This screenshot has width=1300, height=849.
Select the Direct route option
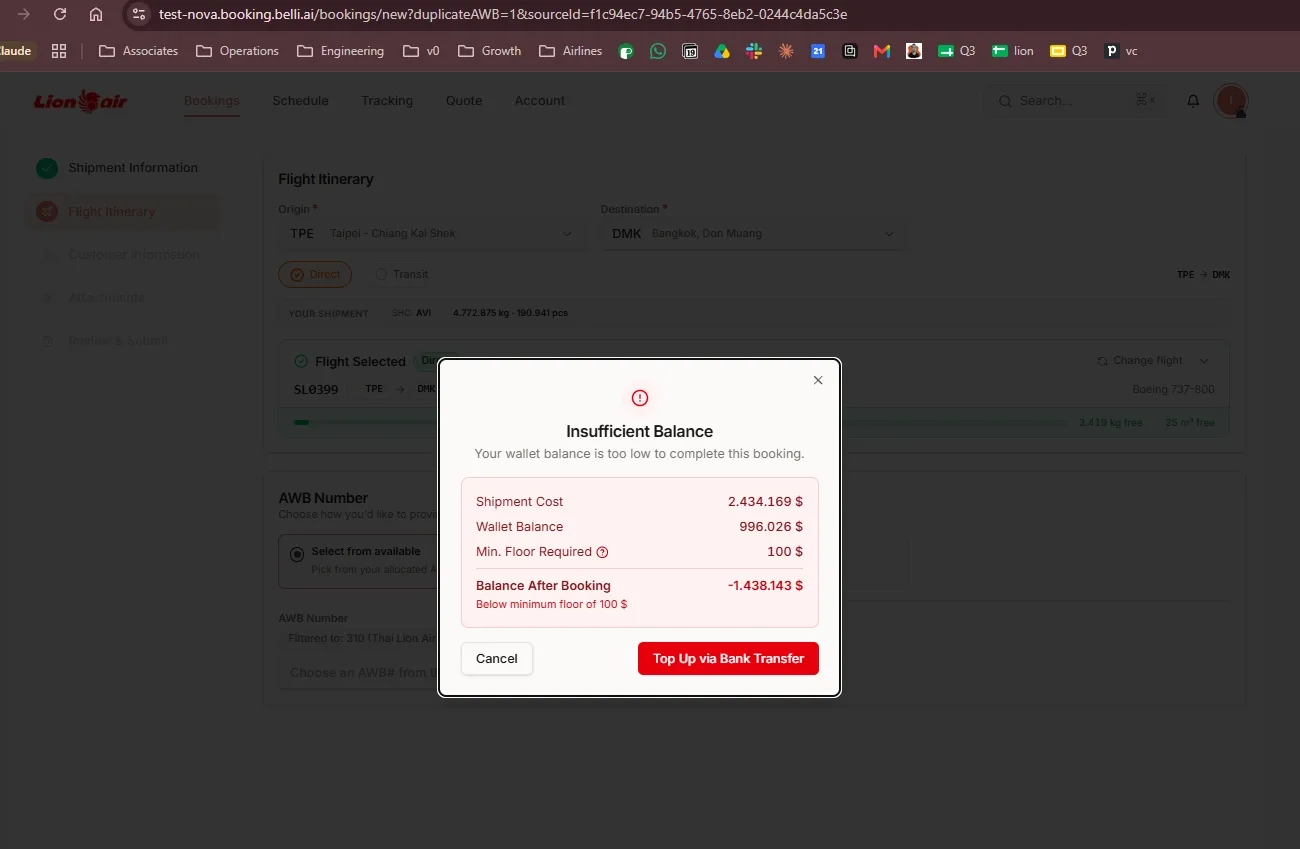(x=315, y=275)
